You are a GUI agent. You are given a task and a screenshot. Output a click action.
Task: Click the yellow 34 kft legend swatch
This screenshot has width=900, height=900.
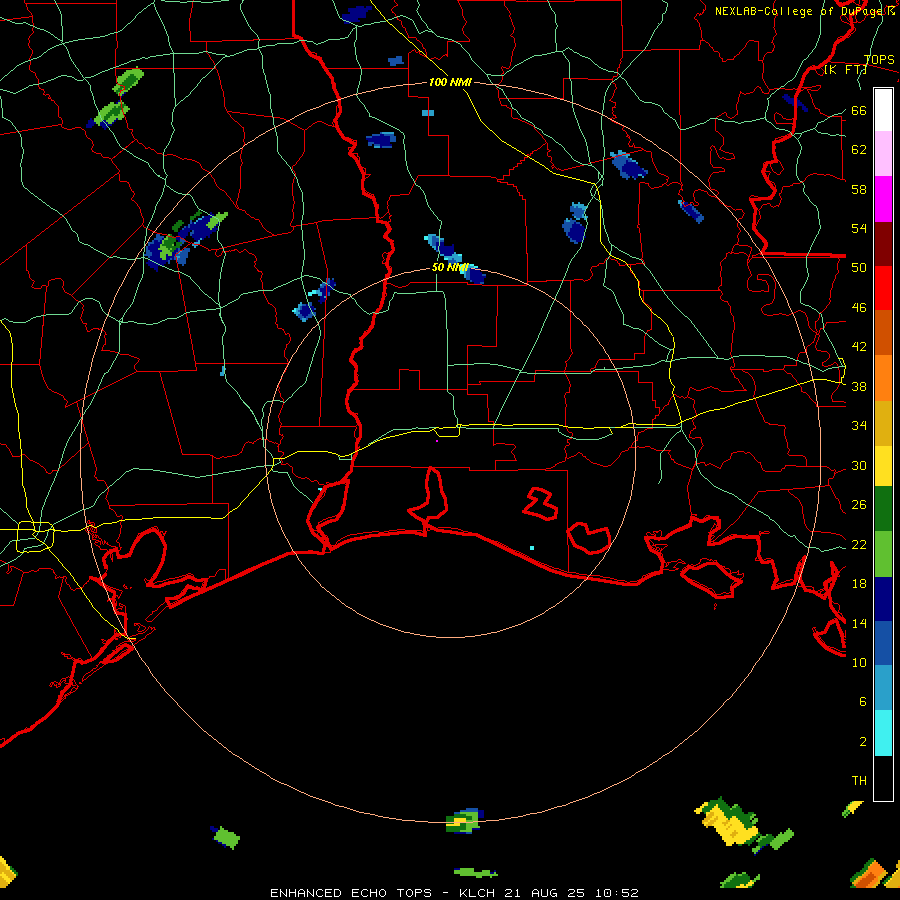(883, 466)
